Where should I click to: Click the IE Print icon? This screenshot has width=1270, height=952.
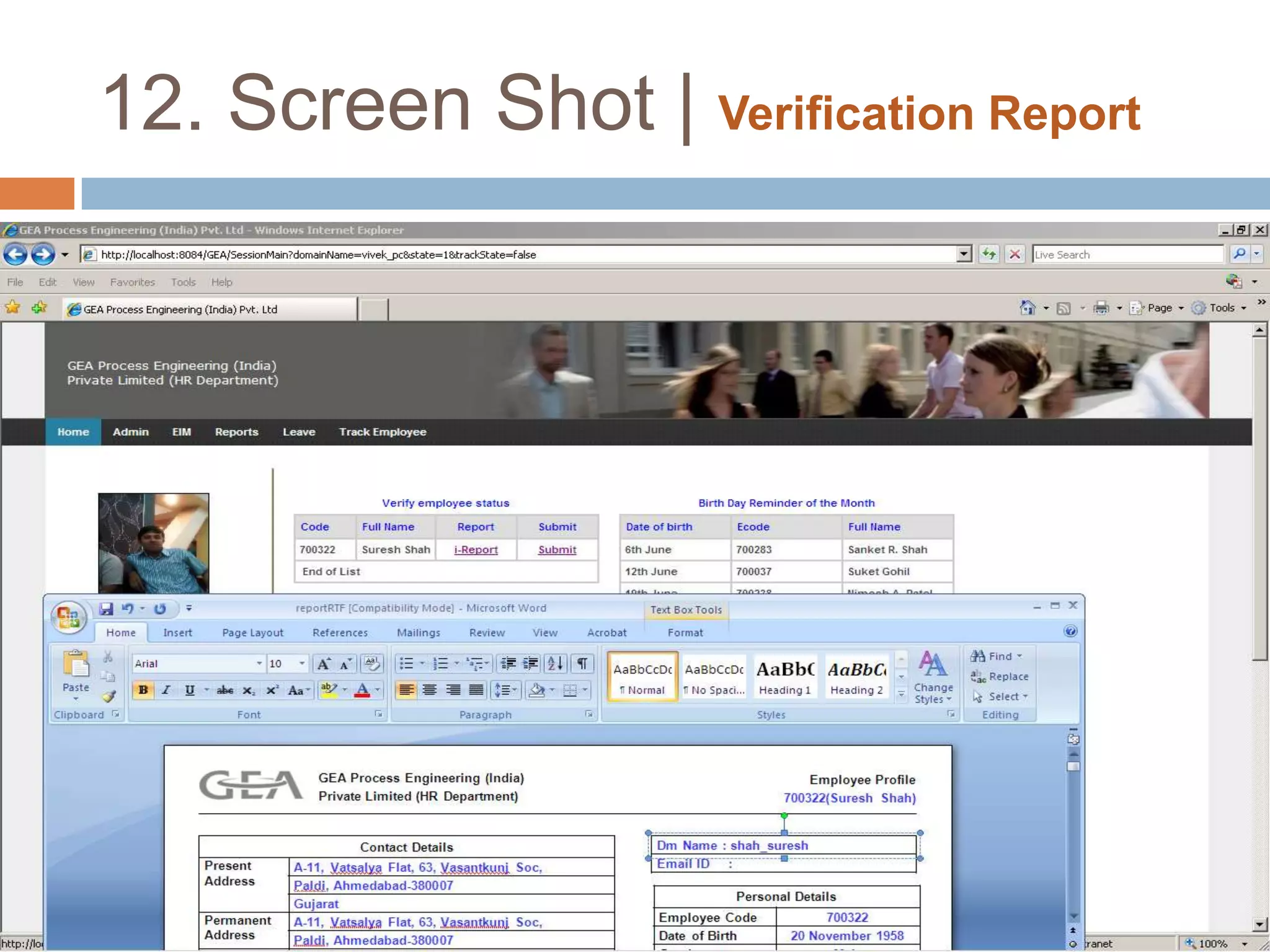coord(1101,307)
